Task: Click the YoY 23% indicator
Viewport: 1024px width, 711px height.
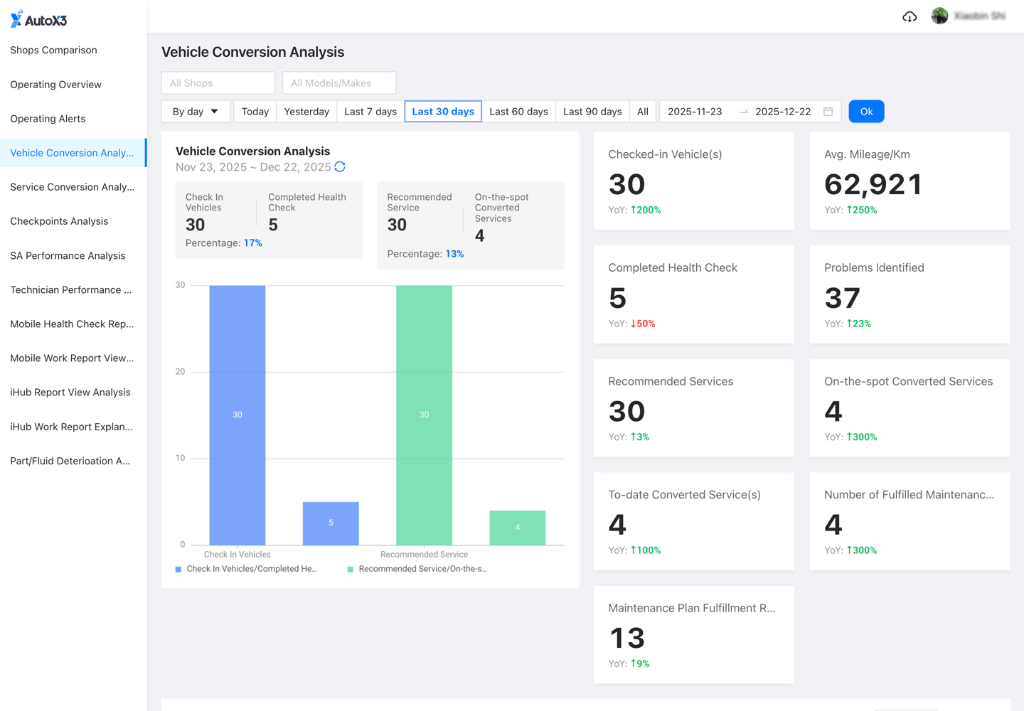Action: 859,323
